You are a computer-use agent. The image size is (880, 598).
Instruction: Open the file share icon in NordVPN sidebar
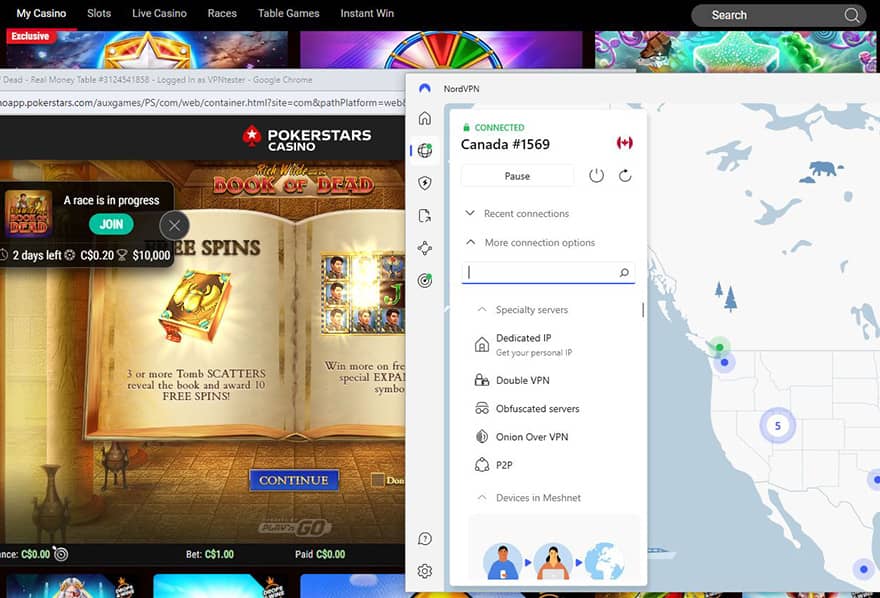coord(425,215)
